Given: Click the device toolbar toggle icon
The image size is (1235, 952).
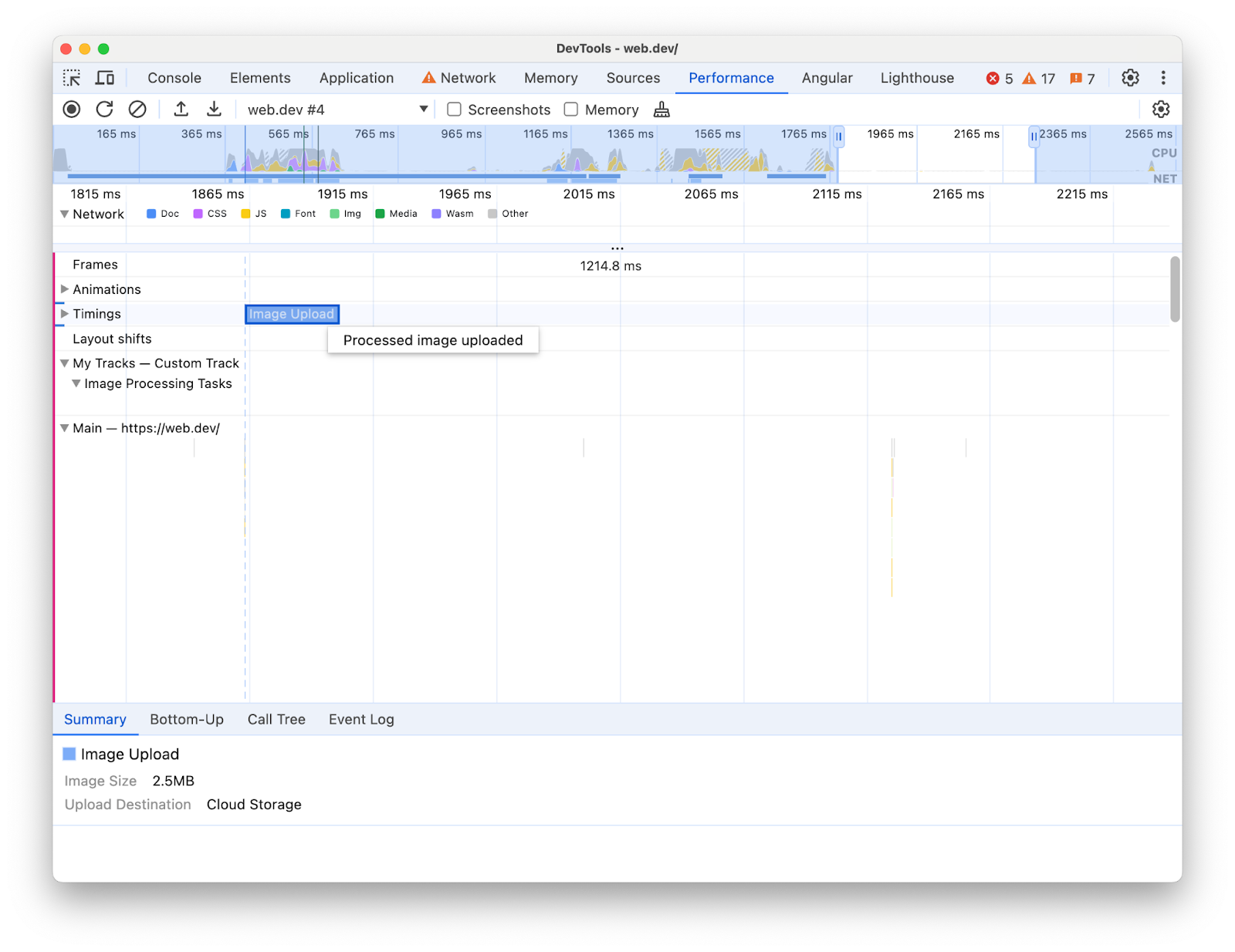Looking at the screenshot, I should (x=105, y=78).
